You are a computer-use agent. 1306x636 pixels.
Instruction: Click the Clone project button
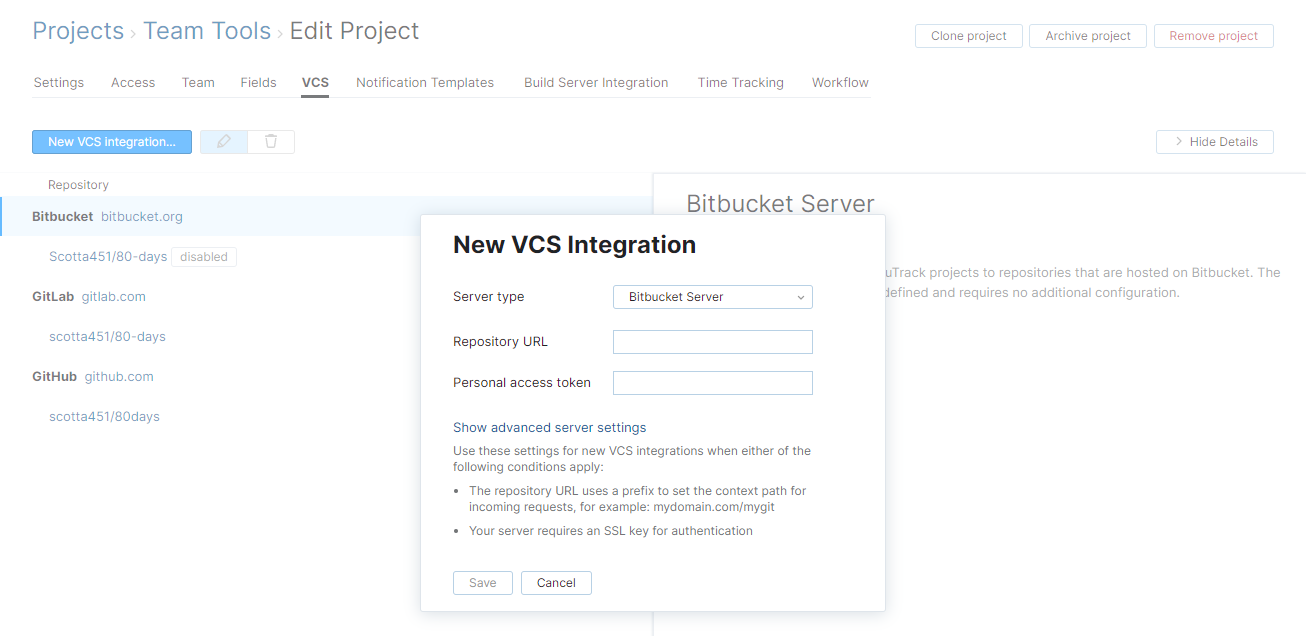pos(967,35)
